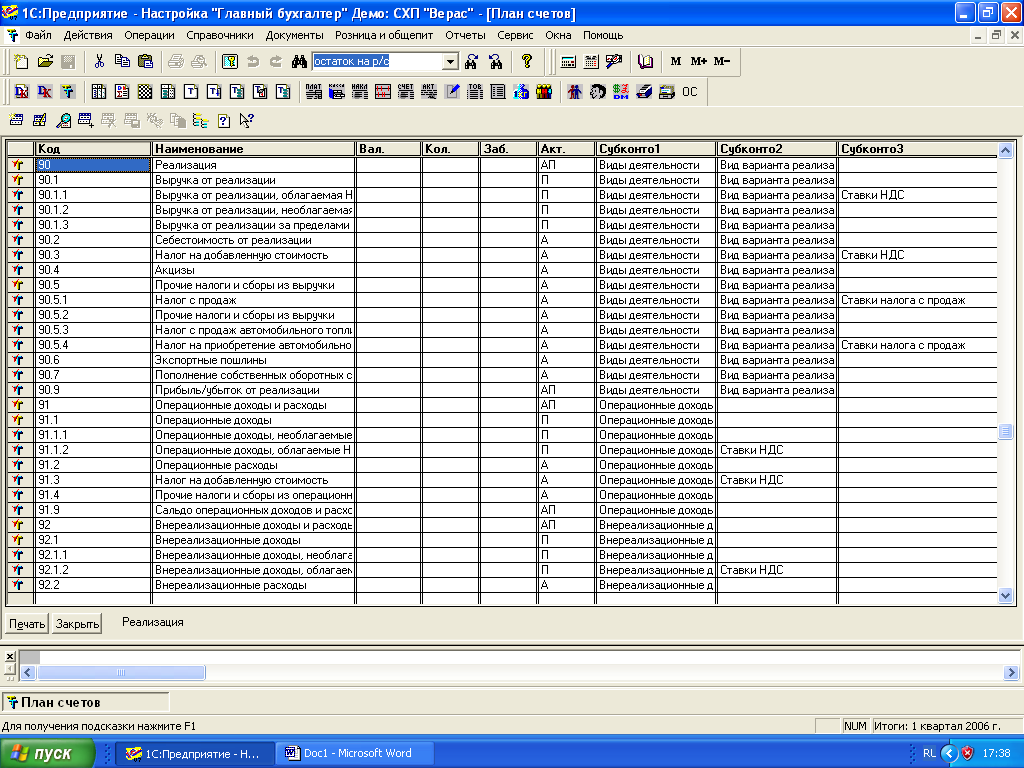This screenshot has width=1024, height=768.
Task: Open the Отчеты menu
Action: (465, 35)
